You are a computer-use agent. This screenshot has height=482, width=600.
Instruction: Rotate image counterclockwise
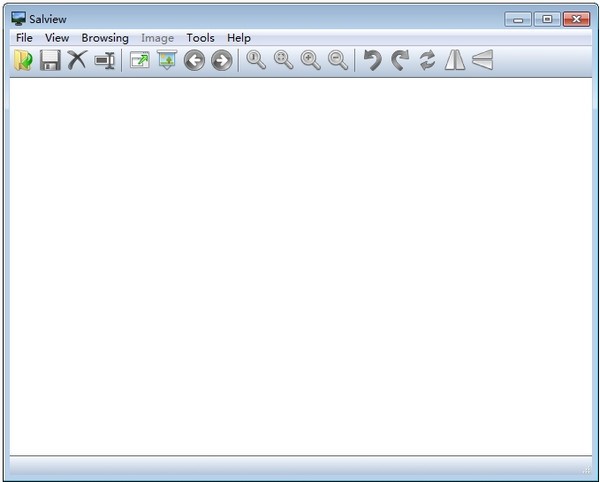372,61
